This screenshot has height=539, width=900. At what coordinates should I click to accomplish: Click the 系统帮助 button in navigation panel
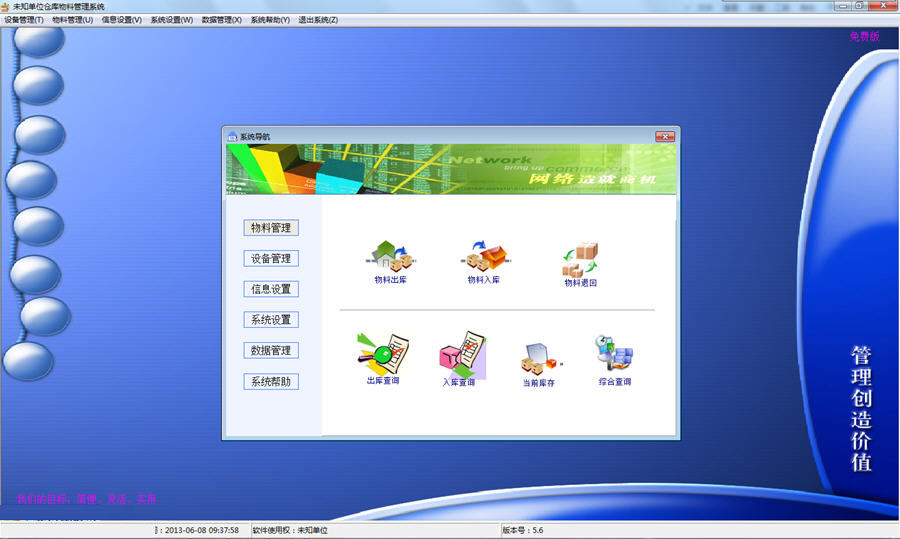271,382
